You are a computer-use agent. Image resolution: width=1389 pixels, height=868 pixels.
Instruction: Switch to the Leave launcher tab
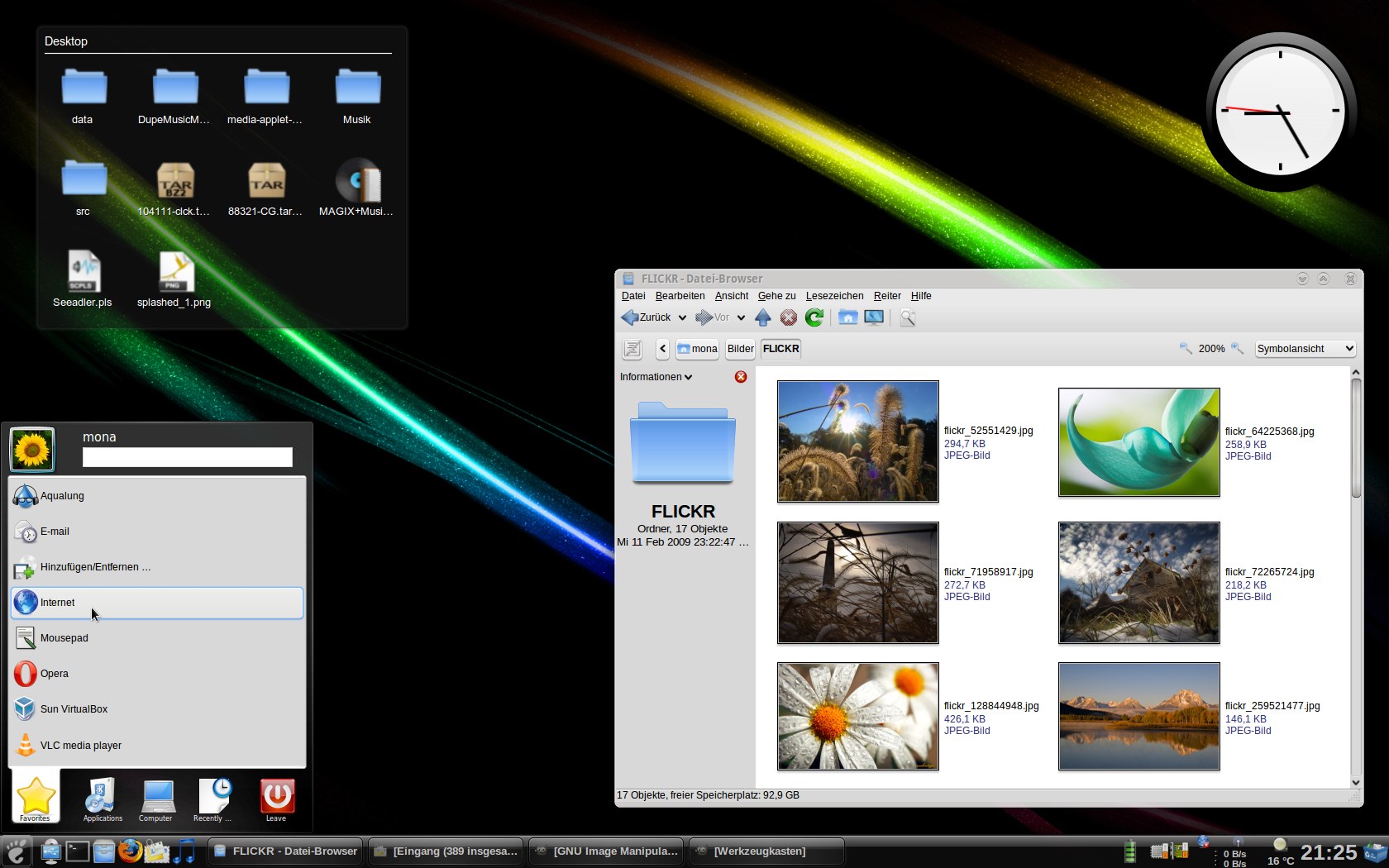[276, 799]
